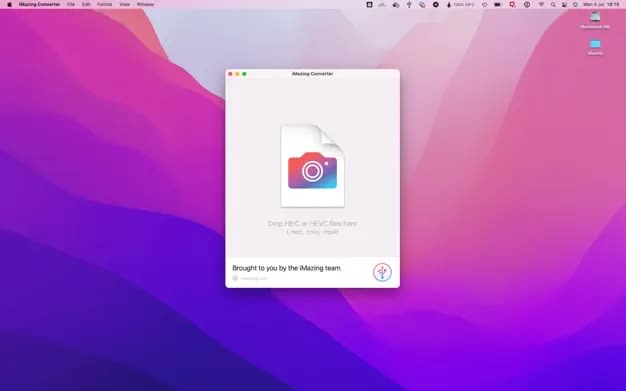Open the iMazing Converter app menu
Viewport: 626px width, 391px height.
click(x=40, y=4)
